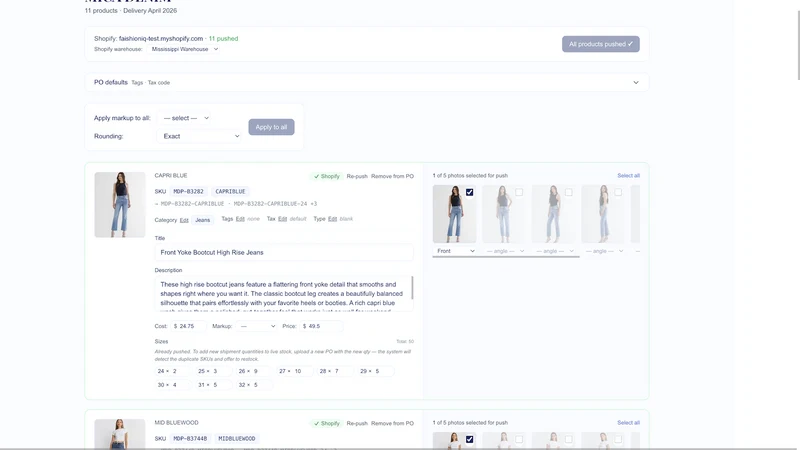Viewport: 800px width, 450px height.
Task: Open the Mississippi Warehouse dropdown
Action: (x=184, y=49)
